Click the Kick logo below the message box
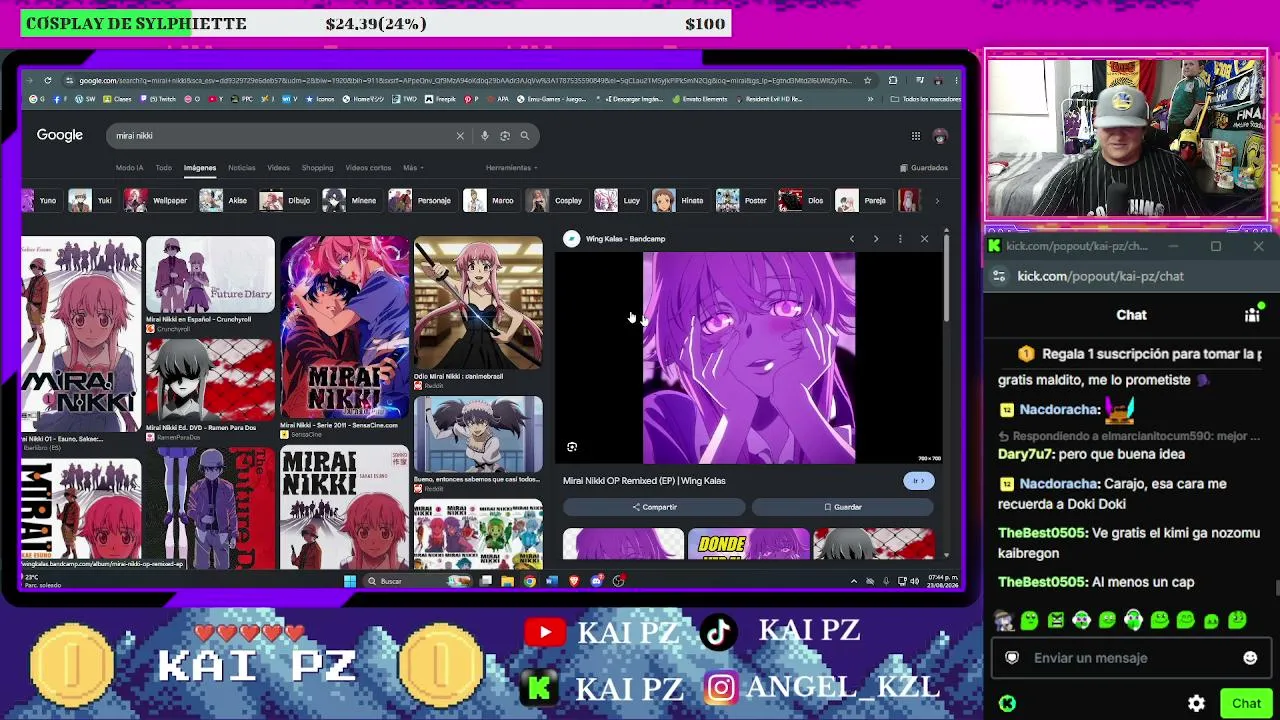 1007,704
